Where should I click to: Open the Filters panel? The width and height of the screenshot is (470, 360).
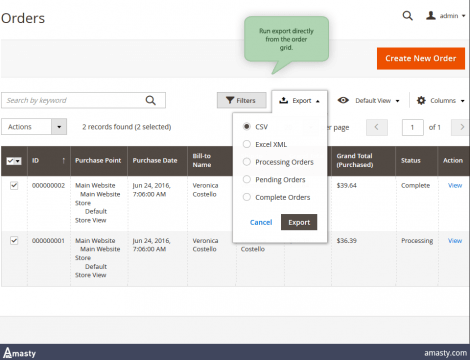tap(242, 100)
